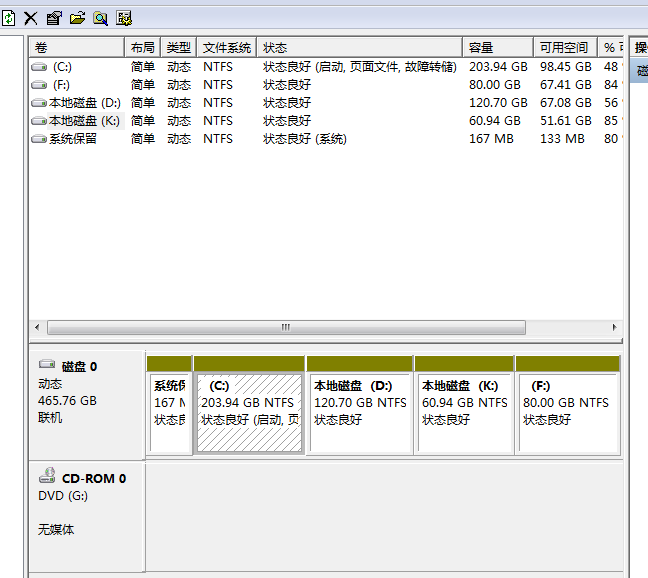
Task: Click the magnifier Explore toolbar icon
Action: (x=100, y=18)
